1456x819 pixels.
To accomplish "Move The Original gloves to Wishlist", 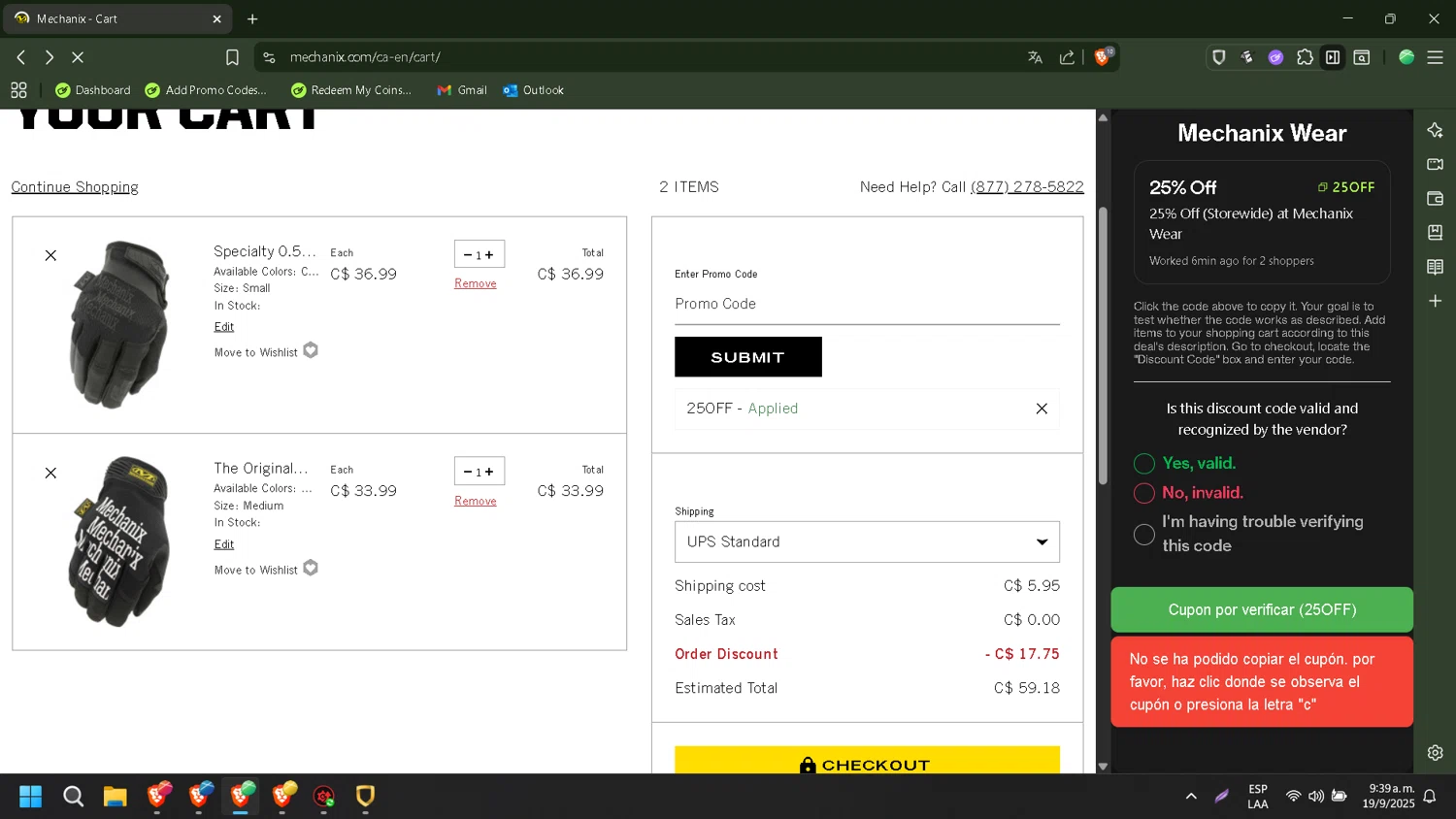I will pyautogui.click(x=265, y=569).
